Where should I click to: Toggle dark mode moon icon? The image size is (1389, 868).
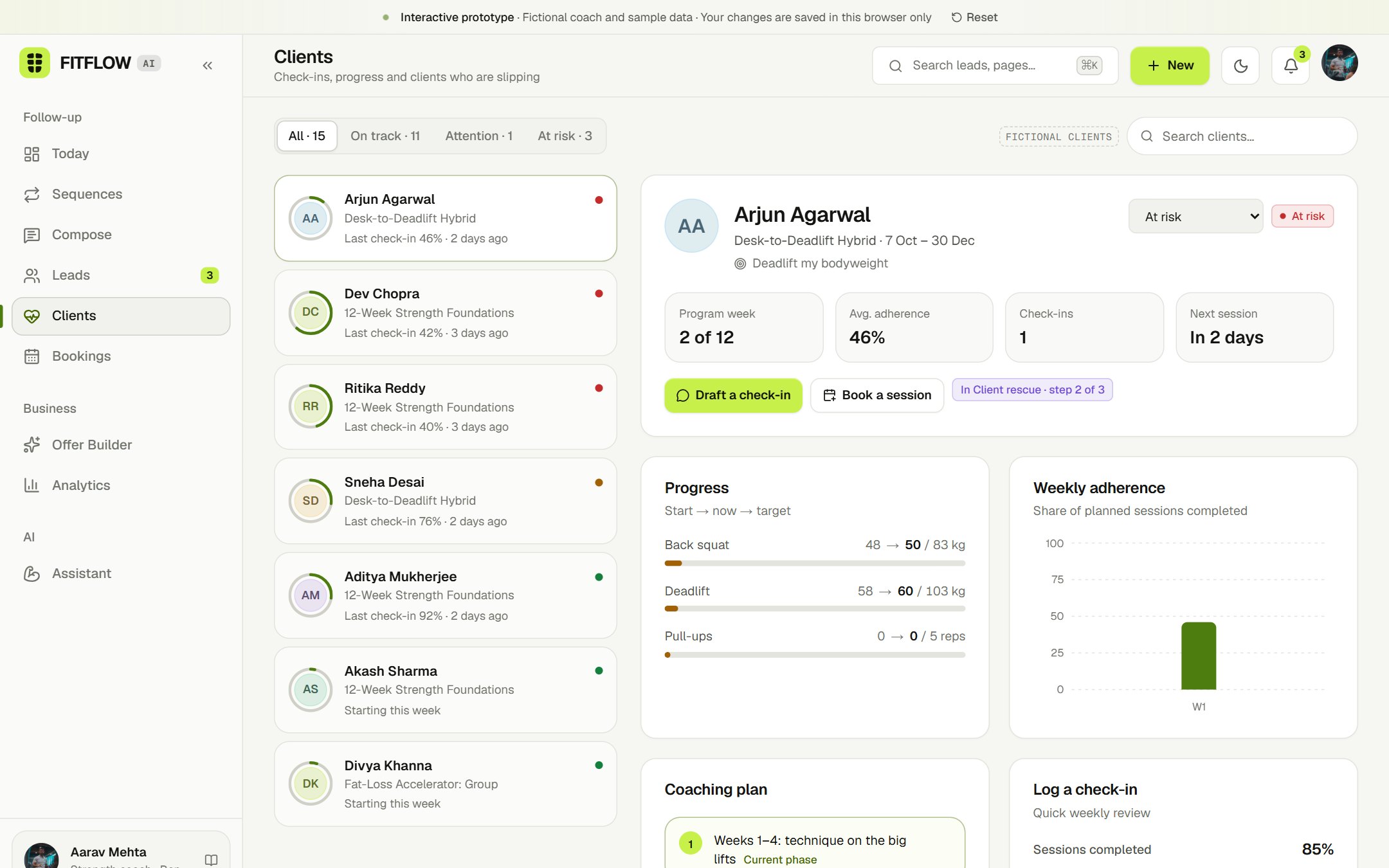[1240, 66]
